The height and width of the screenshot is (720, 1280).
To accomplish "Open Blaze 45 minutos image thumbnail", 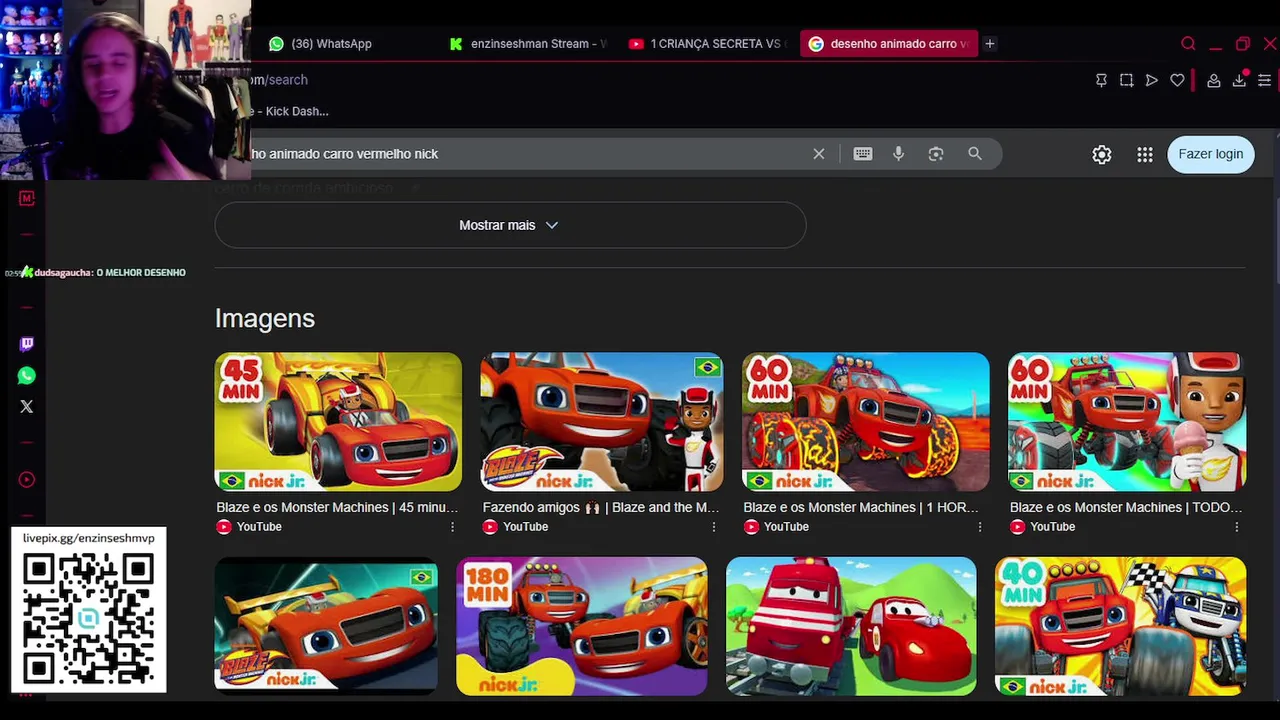I will (x=338, y=421).
